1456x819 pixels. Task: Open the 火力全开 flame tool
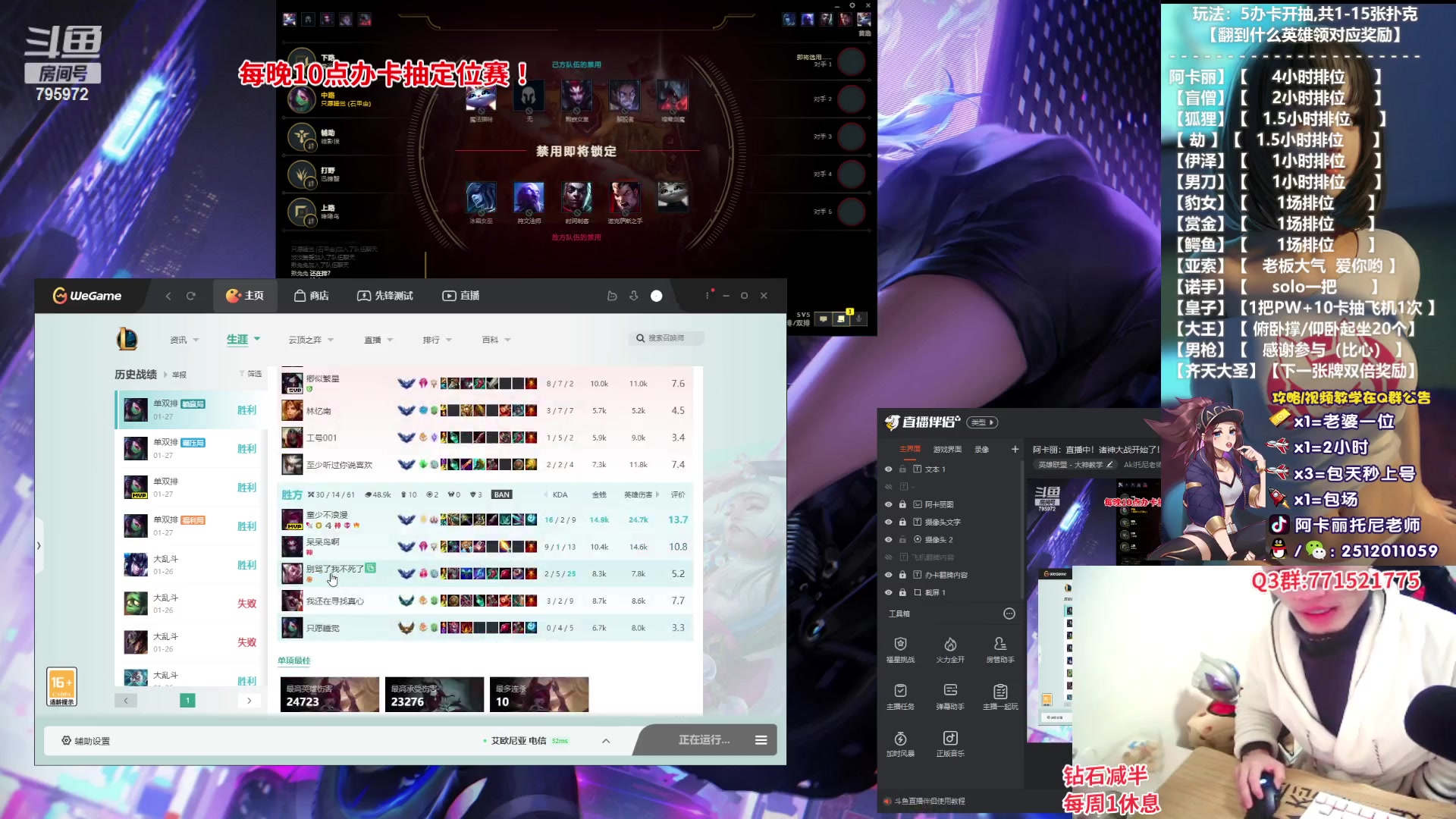950,645
